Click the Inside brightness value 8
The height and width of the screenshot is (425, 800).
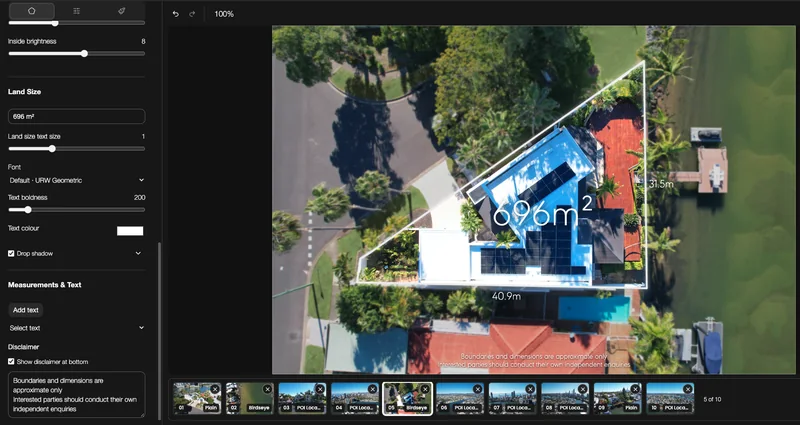[143, 41]
